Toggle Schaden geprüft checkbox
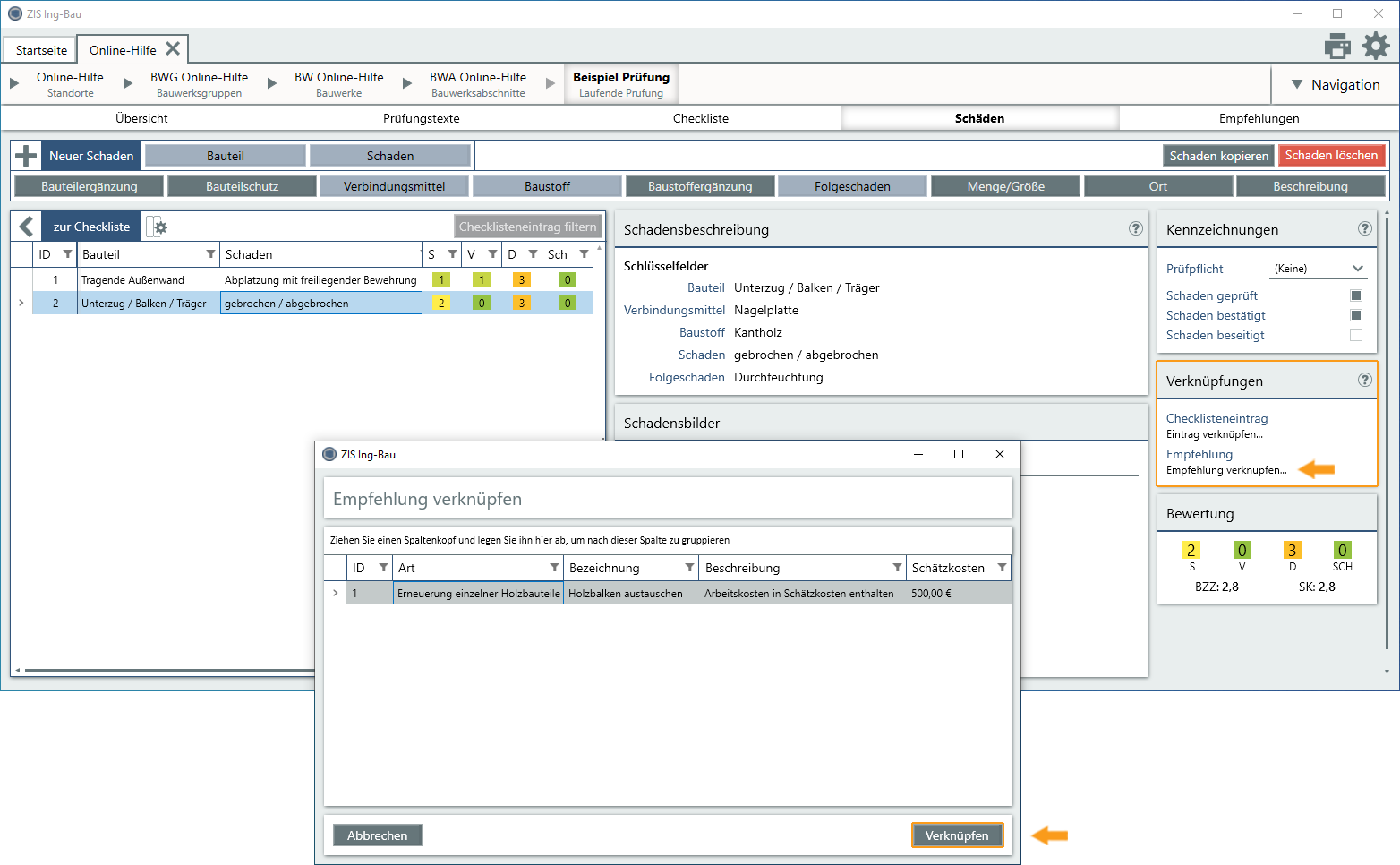Viewport: 1400px width, 865px height. click(x=1356, y=295)
